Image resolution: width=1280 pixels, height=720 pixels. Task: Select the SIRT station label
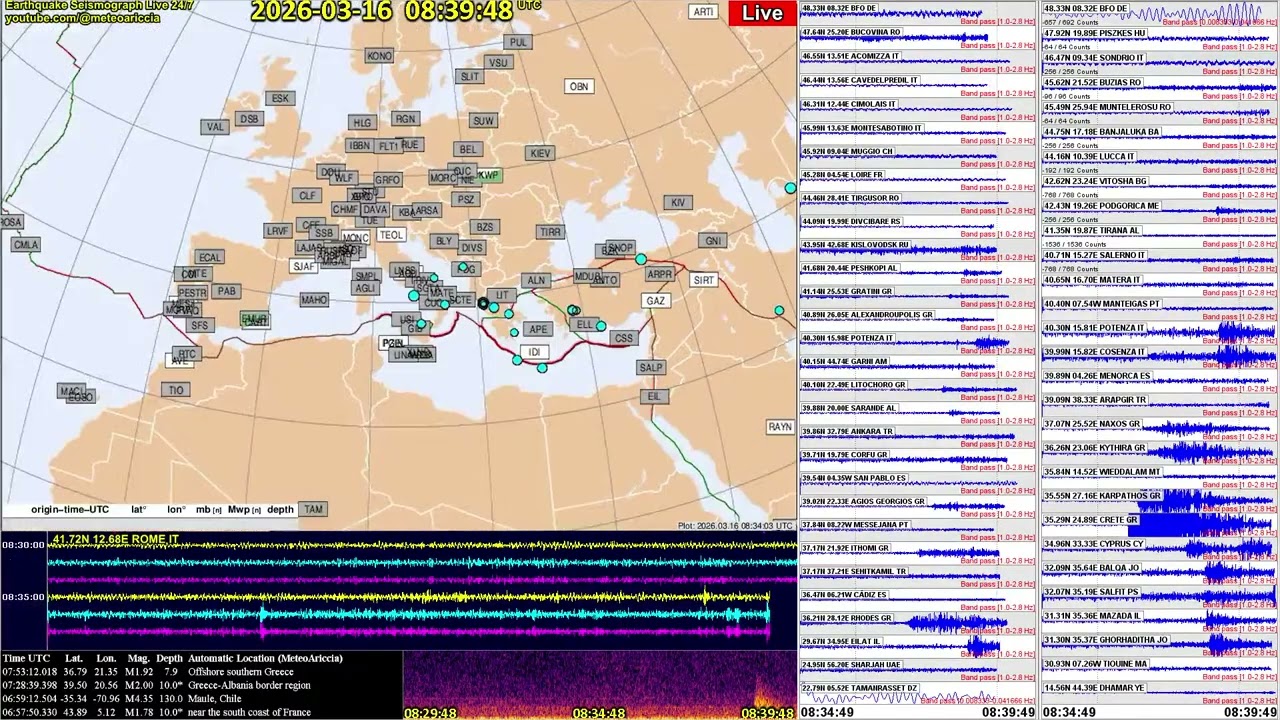(704, 280)
